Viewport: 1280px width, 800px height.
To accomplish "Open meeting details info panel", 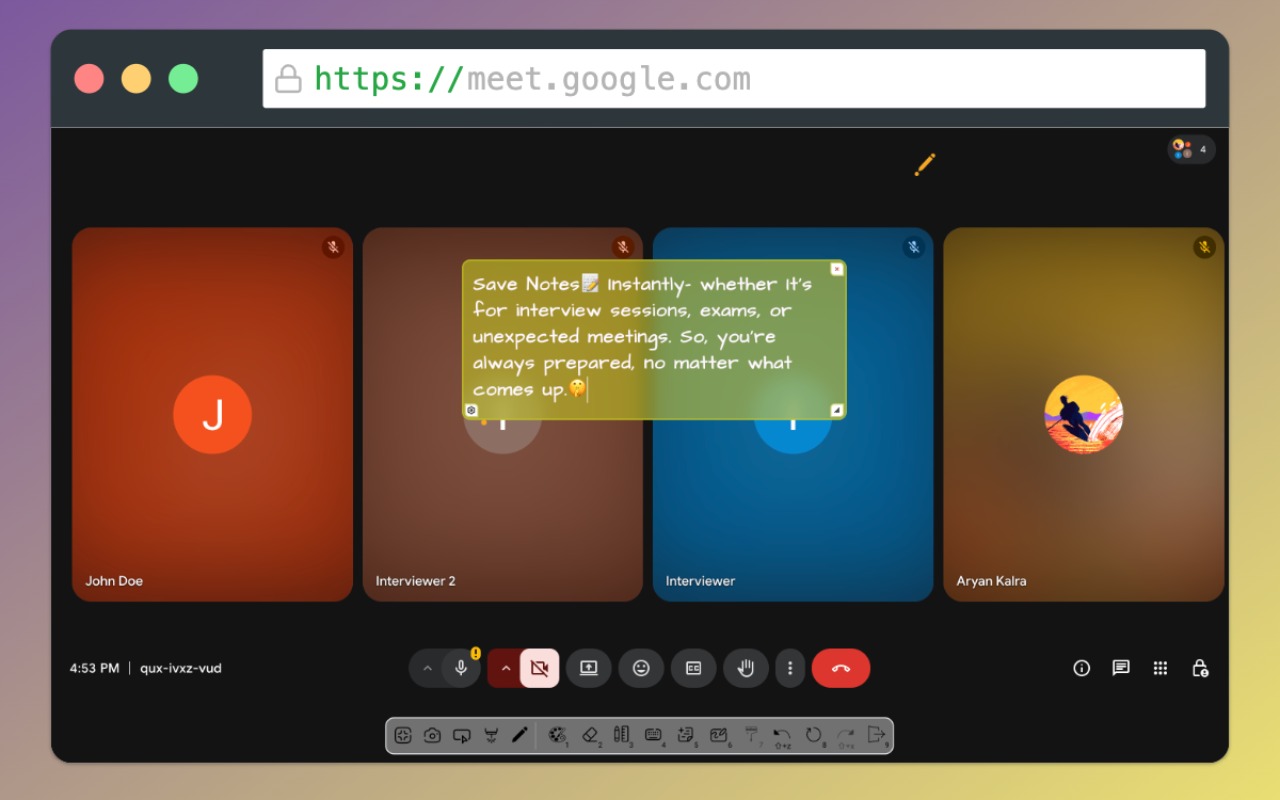I will point(1081,668).
